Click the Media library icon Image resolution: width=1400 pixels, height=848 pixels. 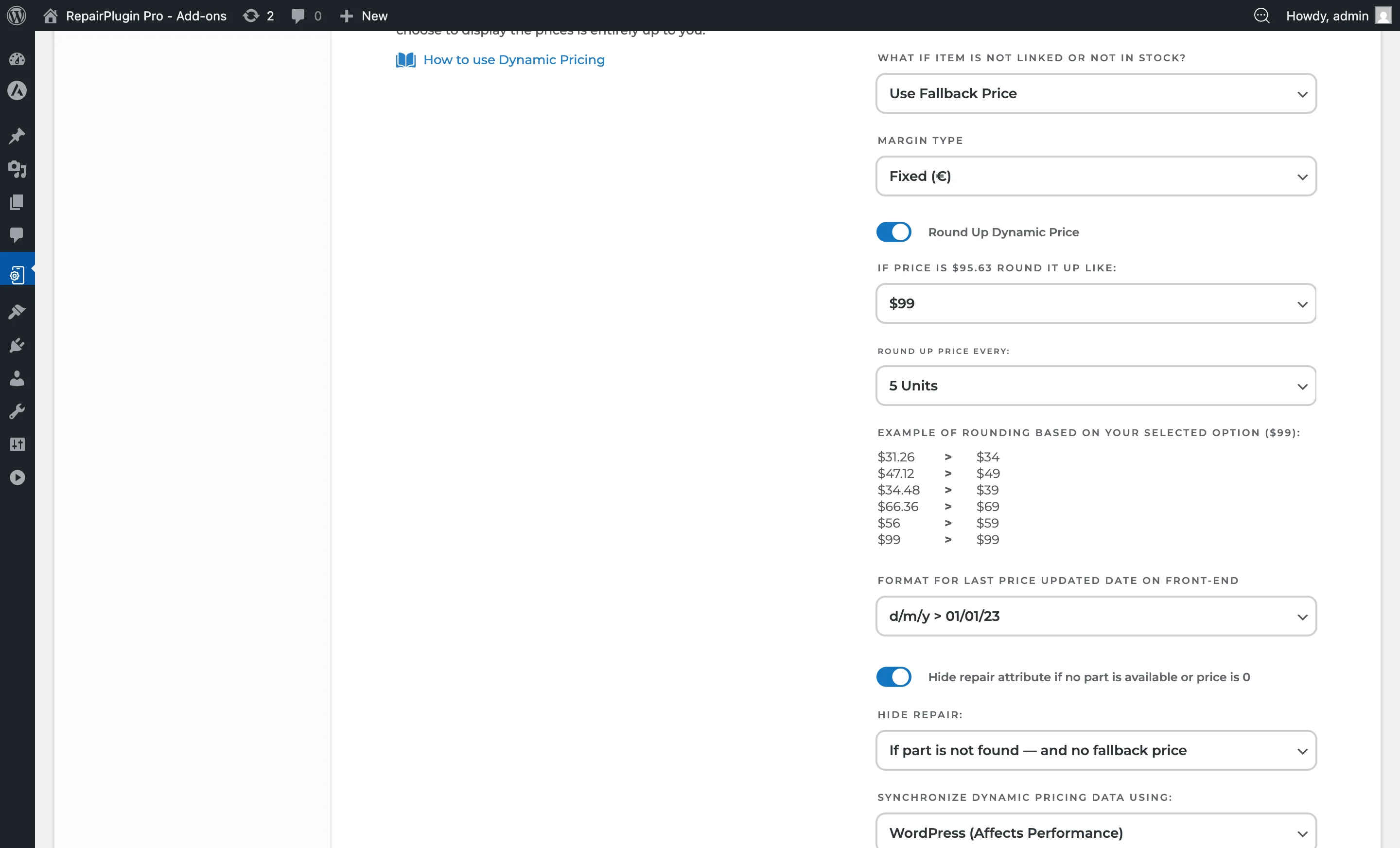tap(17, 169)
